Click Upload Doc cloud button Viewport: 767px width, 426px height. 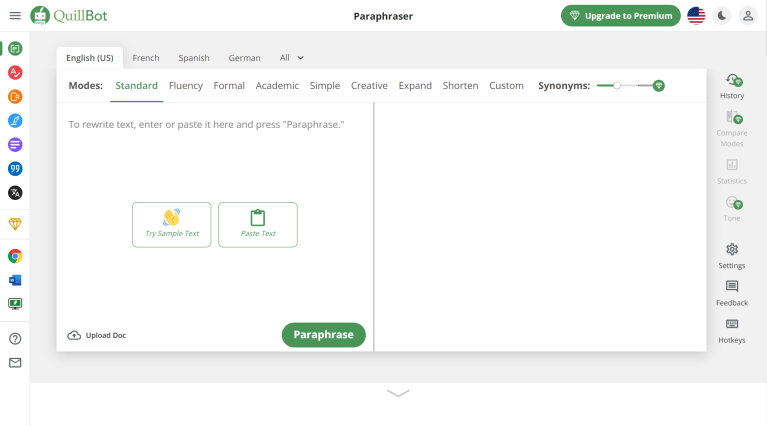(x=96, y=335)
